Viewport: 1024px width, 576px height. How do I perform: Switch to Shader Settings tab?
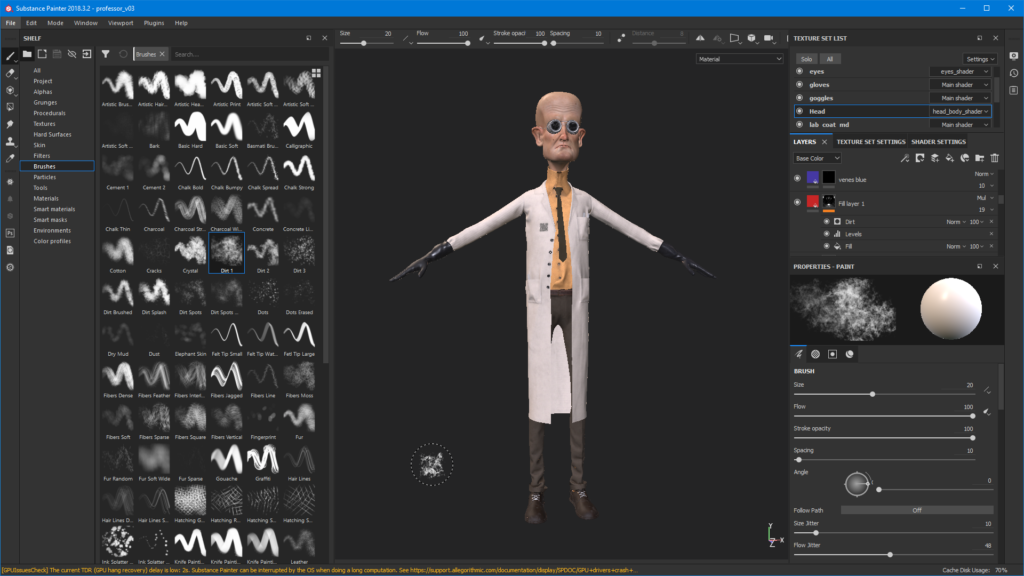click(938, 142)
